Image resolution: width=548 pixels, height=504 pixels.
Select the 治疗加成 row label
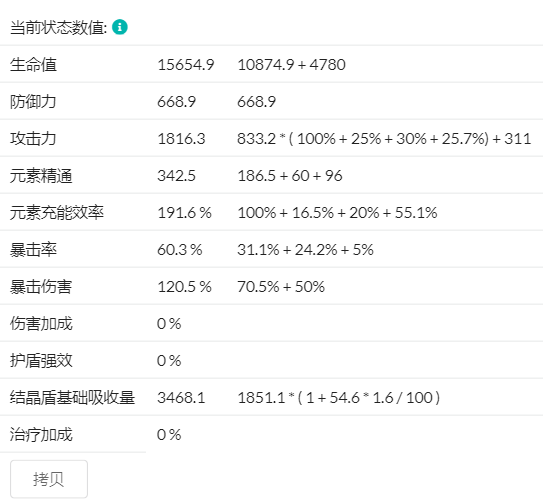(x=41, y=435)
